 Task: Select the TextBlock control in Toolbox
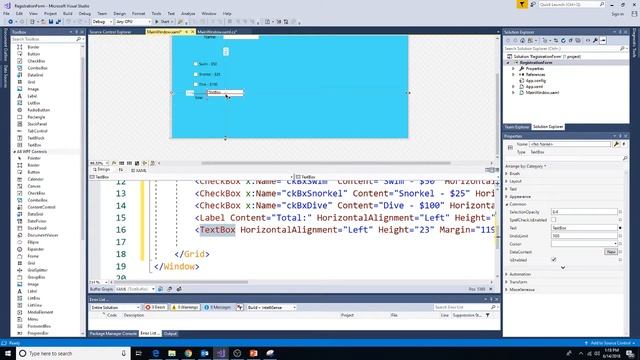click(x=36, y=138)
